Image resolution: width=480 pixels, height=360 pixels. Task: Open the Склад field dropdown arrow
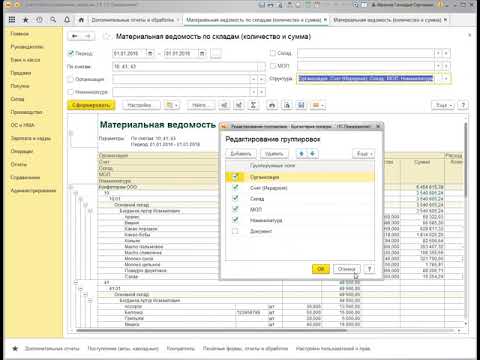pos(438,53)
